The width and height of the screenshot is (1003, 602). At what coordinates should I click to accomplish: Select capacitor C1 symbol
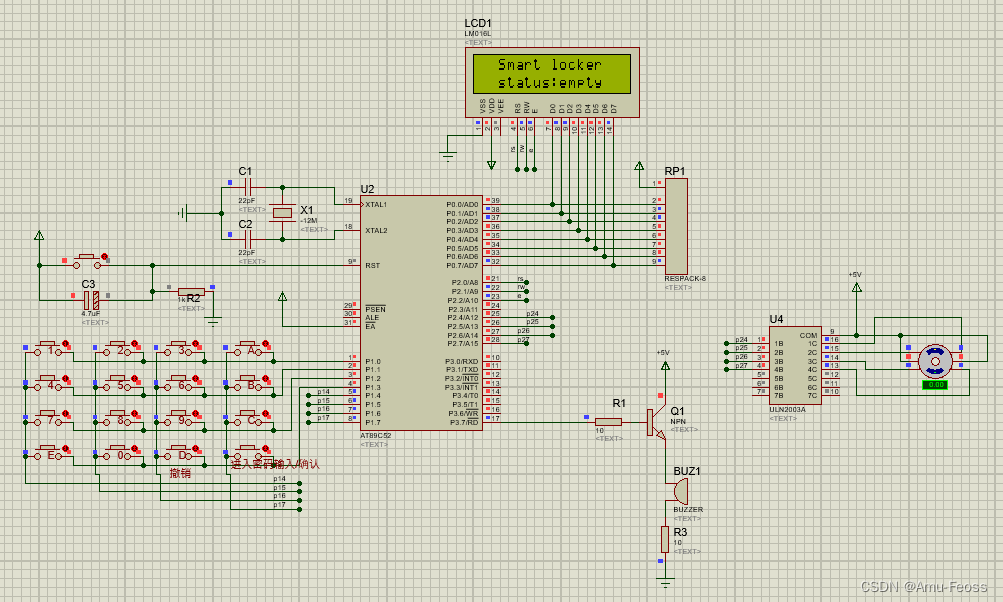[x=248, y=187]
